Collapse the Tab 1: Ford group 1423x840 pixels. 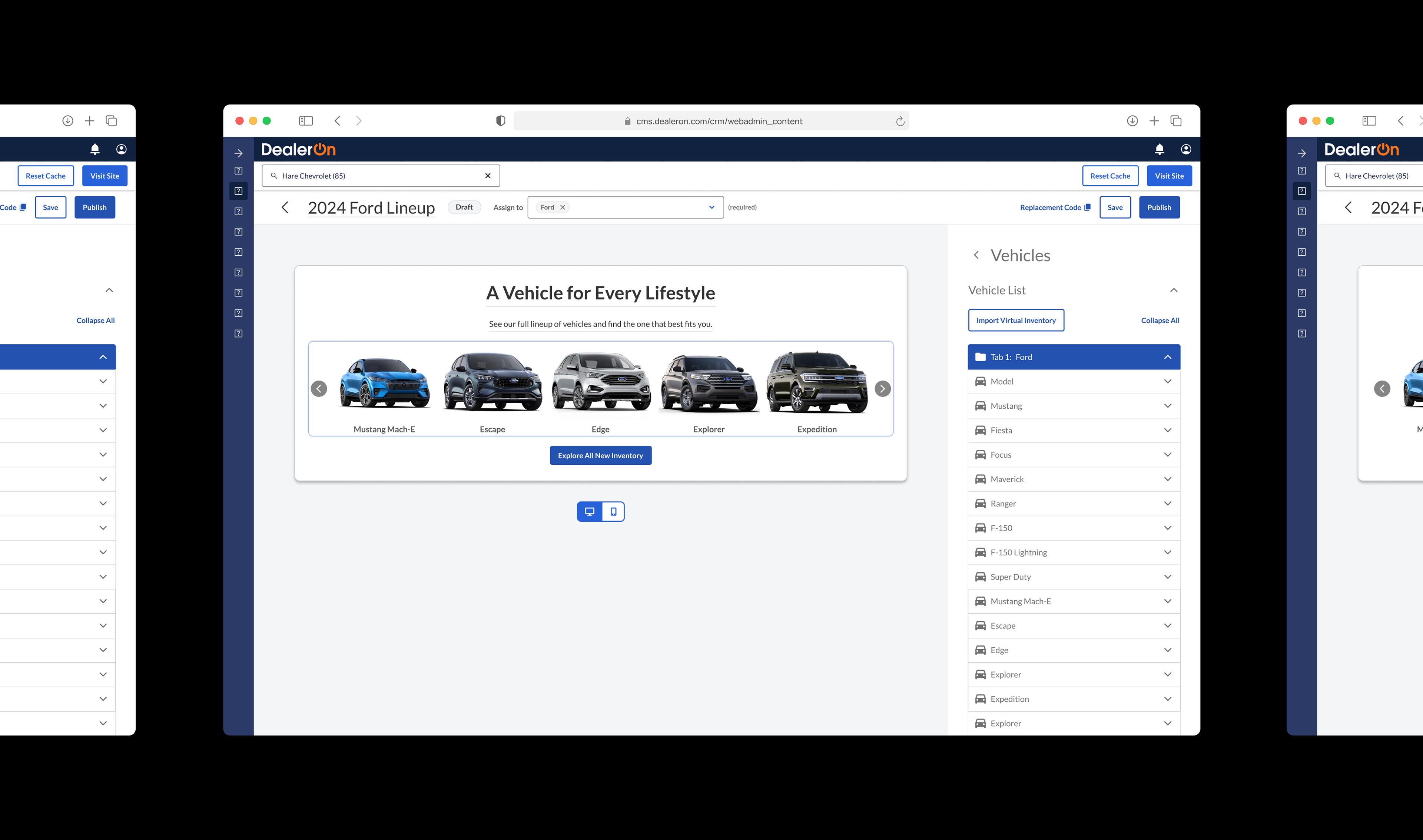pos(1167,357)
